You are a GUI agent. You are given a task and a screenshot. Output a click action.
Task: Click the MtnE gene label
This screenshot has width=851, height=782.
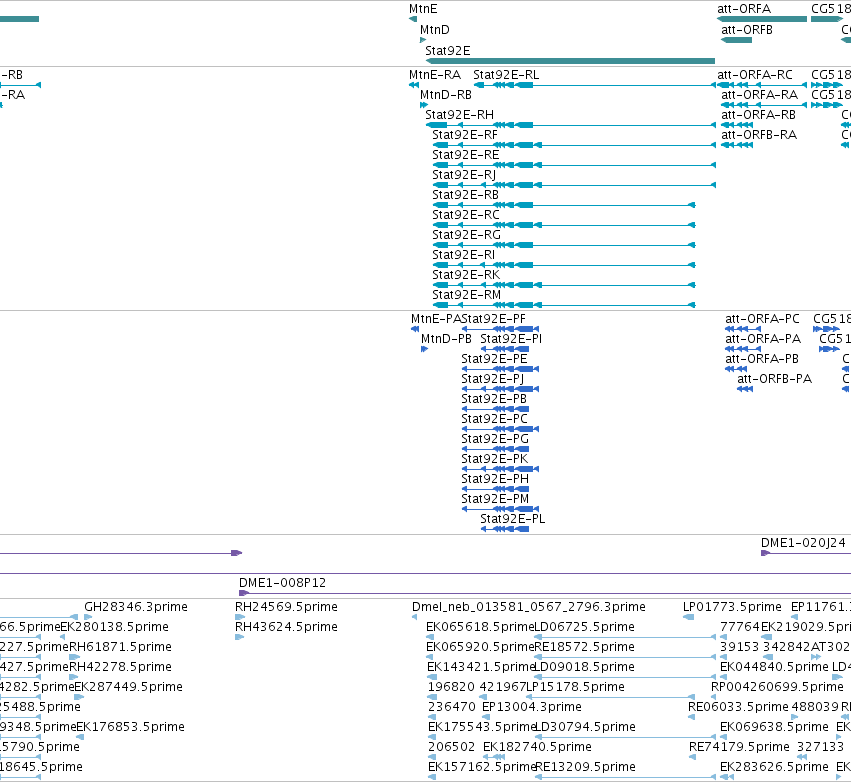(423, 9)
